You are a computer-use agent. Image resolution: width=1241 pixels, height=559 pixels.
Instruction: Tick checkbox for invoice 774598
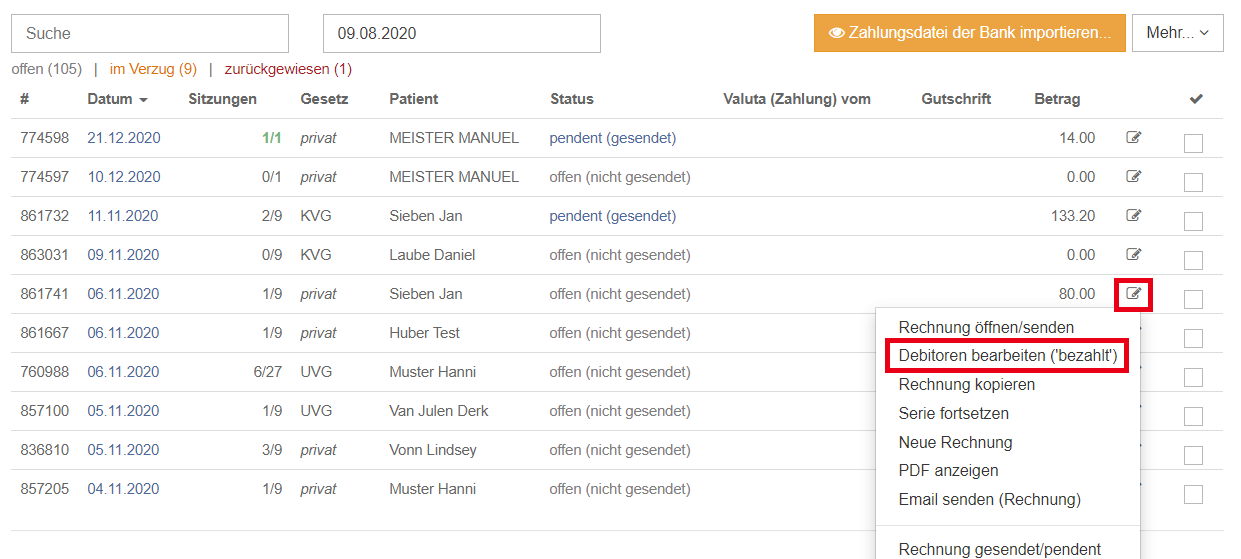[x=1193, y=143]
